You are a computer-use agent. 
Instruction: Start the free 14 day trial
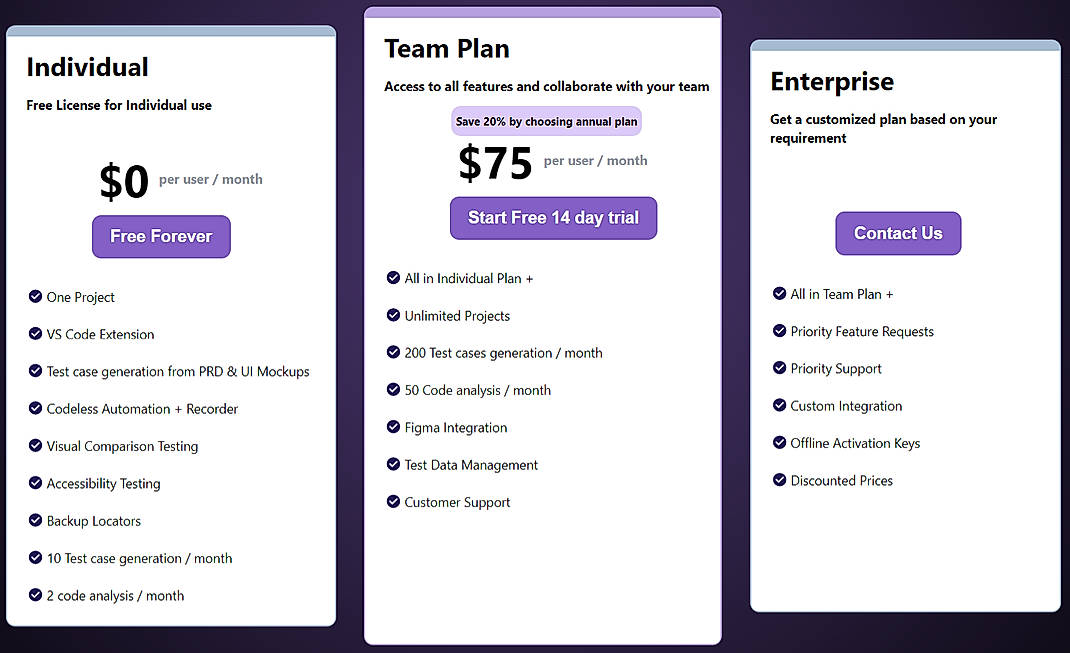click(x=553, y=217)
